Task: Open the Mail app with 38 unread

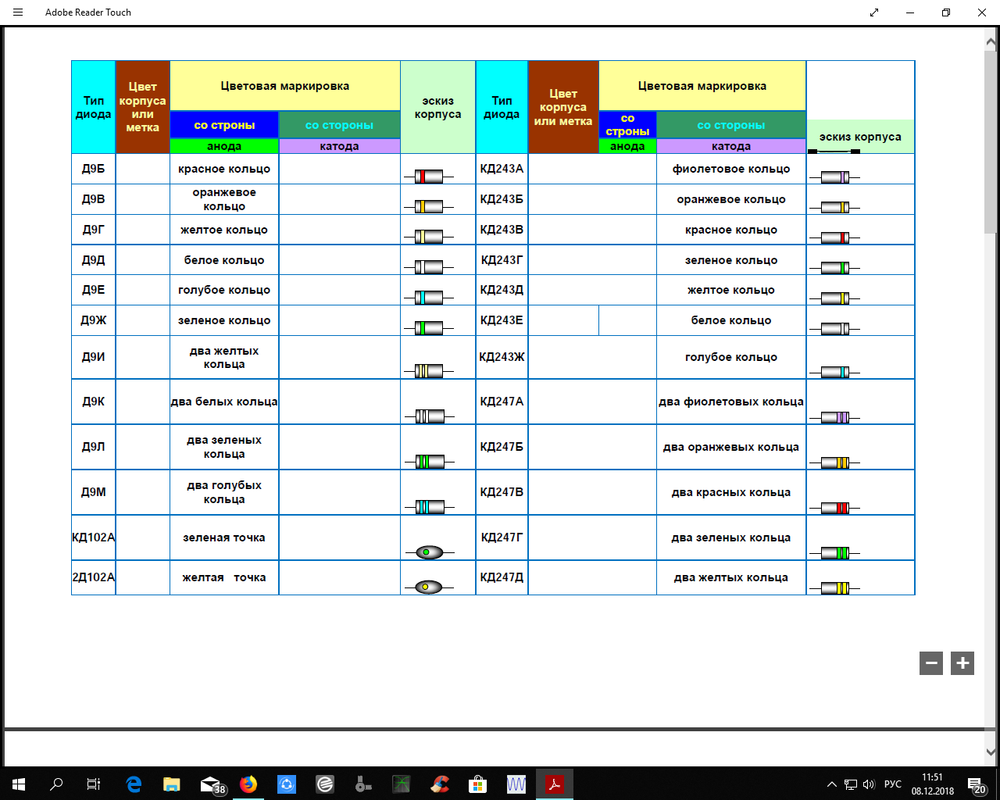Action: 212,785
